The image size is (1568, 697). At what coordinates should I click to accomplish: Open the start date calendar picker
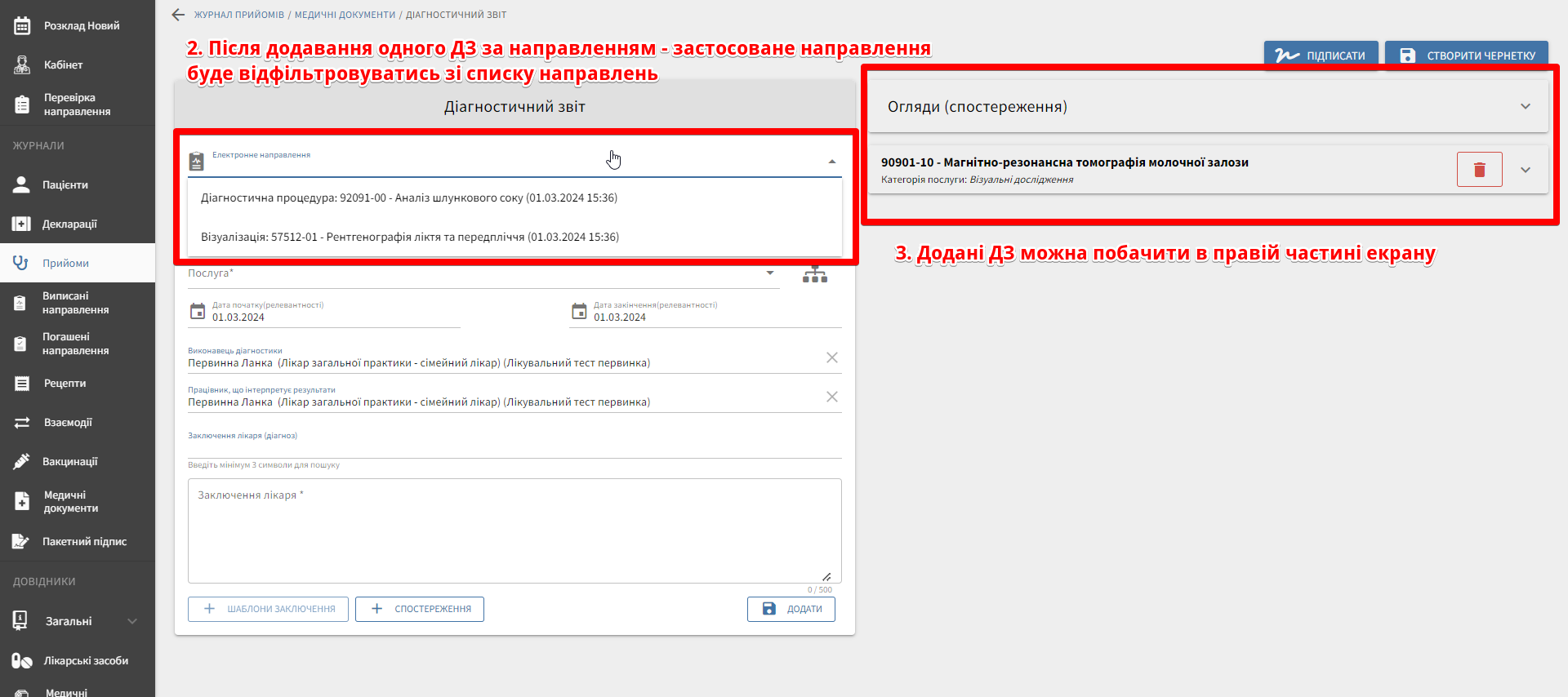[198, 311]
